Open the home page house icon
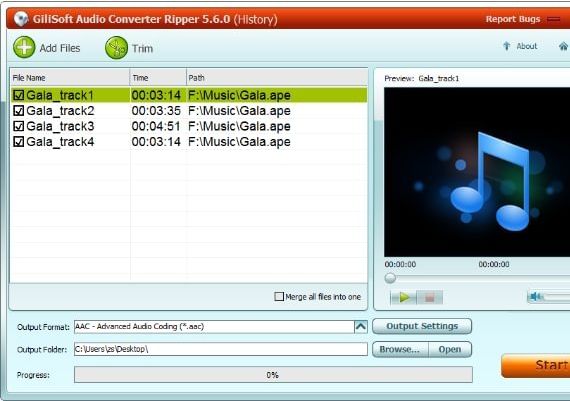The width and height of the screenshot is (570, 401). (x=563, y=46)
